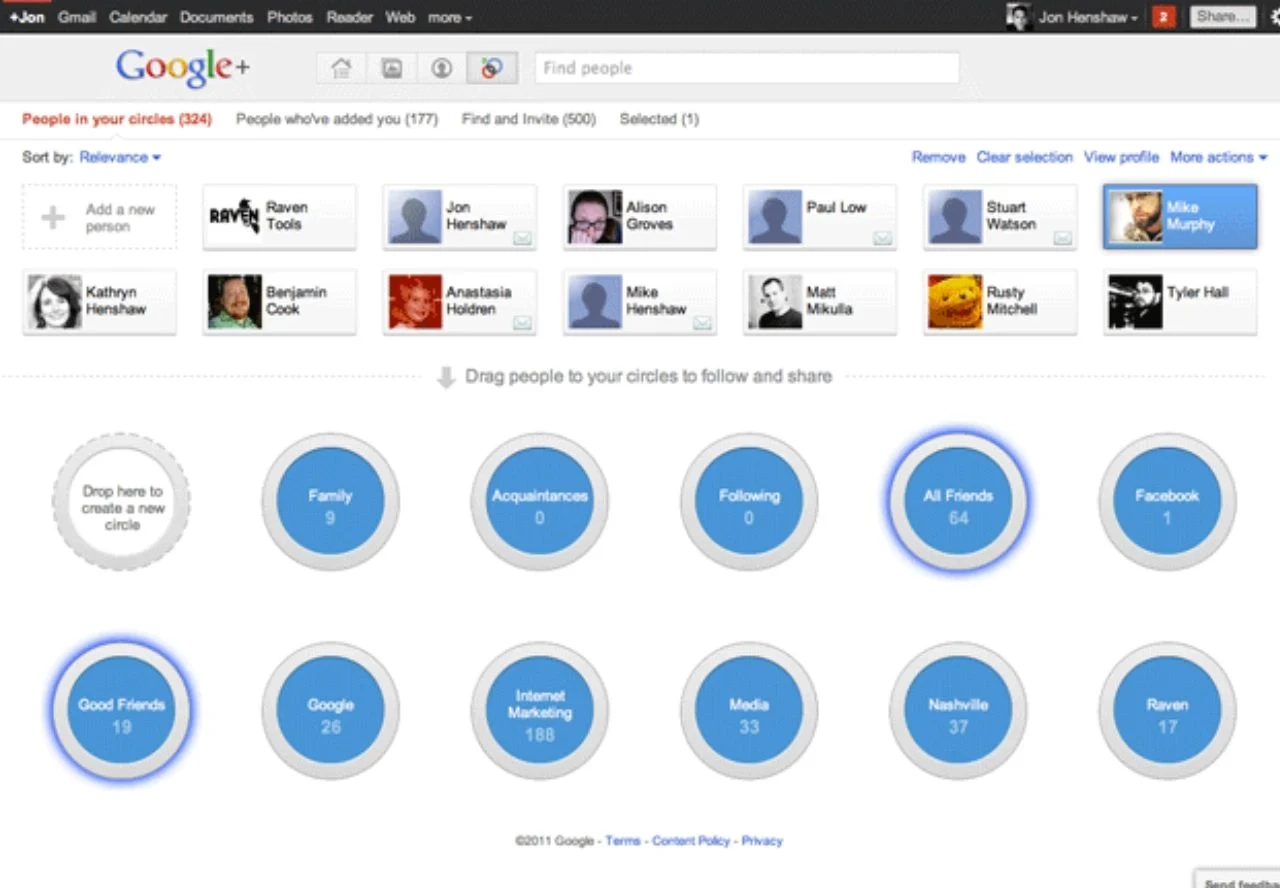This screenshot has width=1280, height=888.
Task: Click the account avatar beside Jon Henshaw's name
Action: tap(1019, 17)
